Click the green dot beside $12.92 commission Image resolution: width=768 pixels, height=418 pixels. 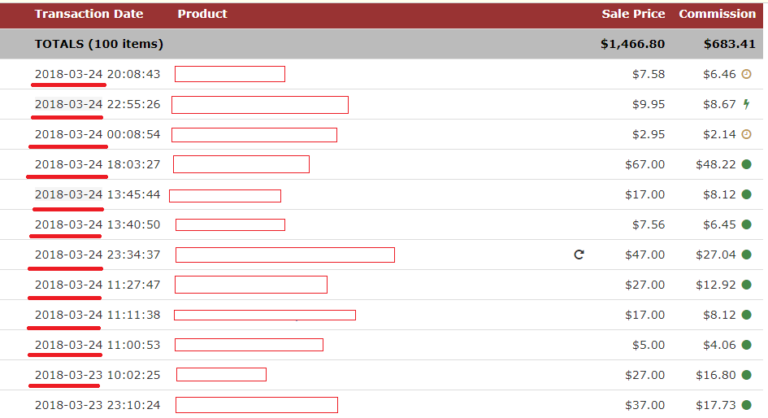pyautogui.click(x=746, y=285)
